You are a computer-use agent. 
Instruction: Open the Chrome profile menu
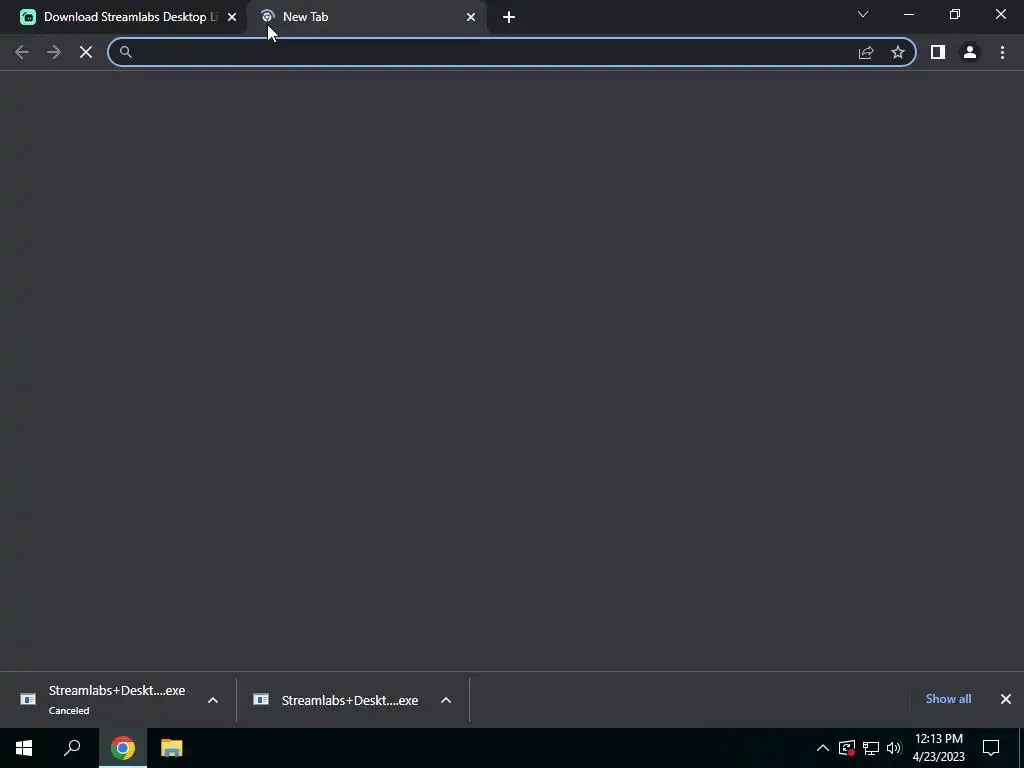[970, 52]
